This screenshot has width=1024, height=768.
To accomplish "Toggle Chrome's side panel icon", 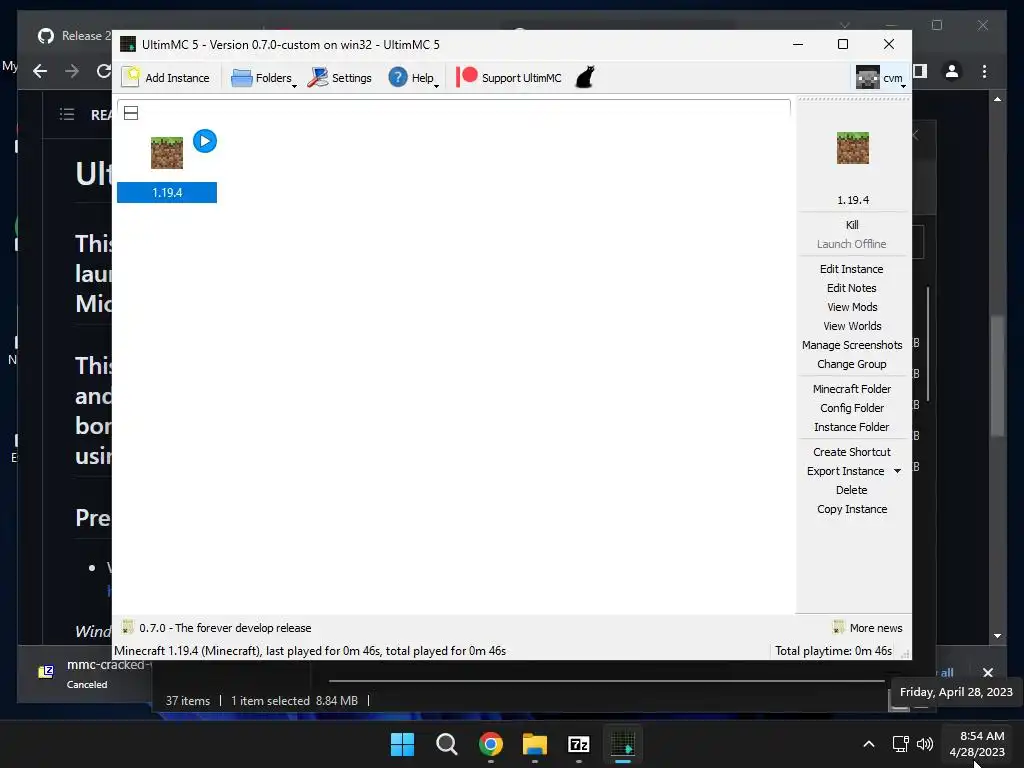I will pyautogui.click(x=920, y=71).
